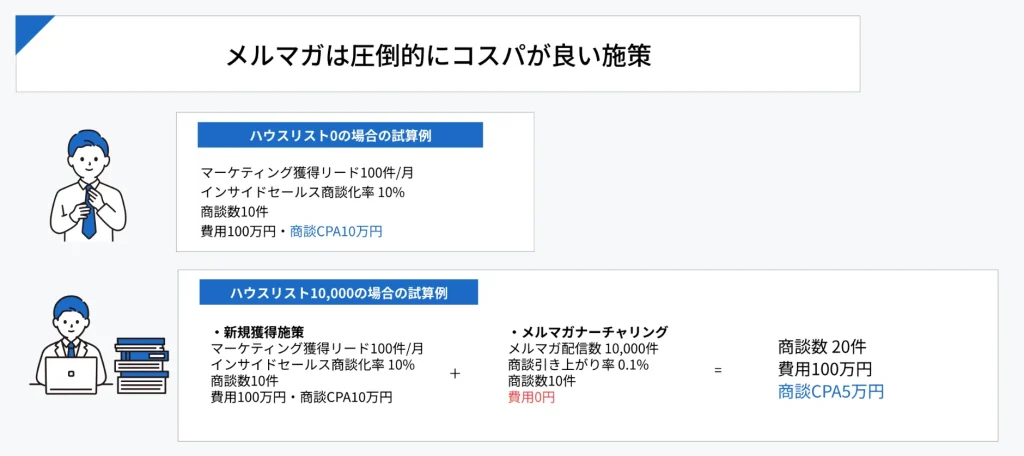Click the laptop on the desk illustration
This screenshot has width=1024, height=456.
point(71,376)
